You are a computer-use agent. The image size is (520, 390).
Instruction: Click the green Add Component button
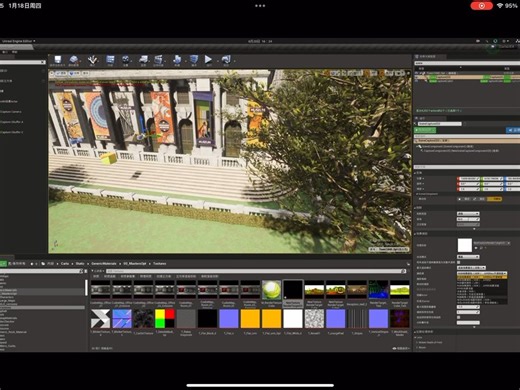click(x=425, y=130)
